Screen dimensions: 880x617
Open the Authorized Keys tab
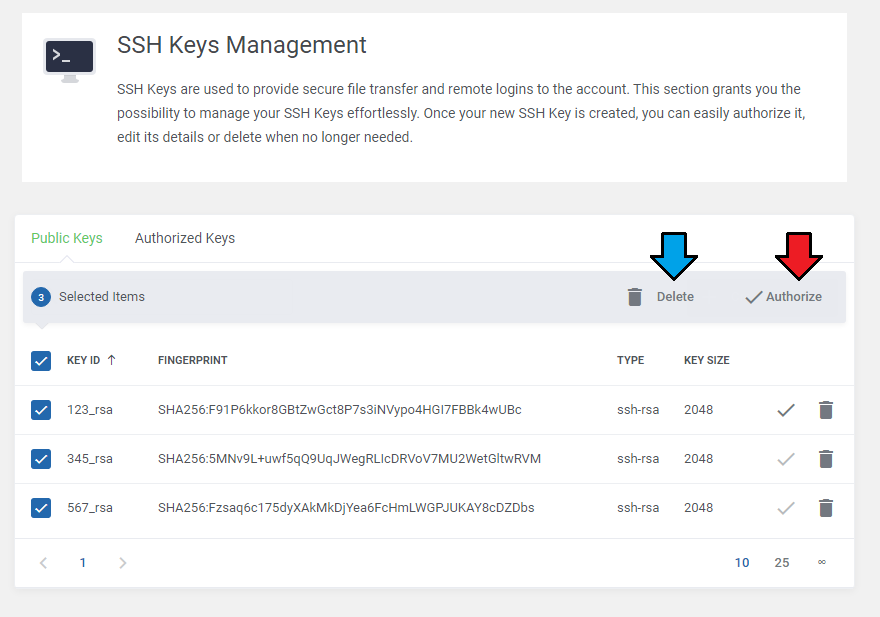pyautogui.click(x=185, y=238)
